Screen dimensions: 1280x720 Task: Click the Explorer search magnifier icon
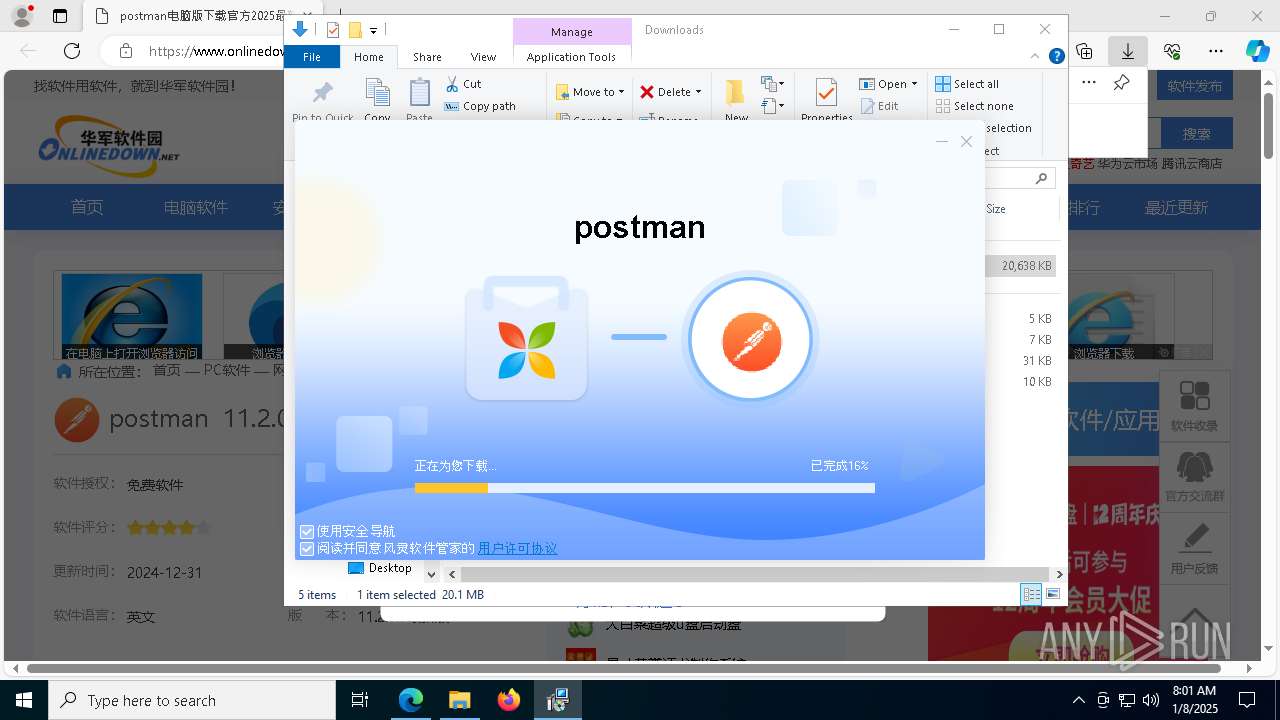[x=1041, y=178]
